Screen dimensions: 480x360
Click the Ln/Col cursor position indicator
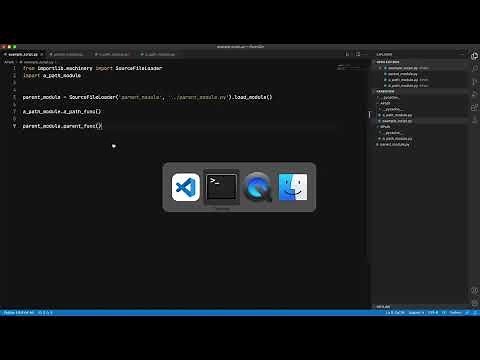(x=395, y=313)
